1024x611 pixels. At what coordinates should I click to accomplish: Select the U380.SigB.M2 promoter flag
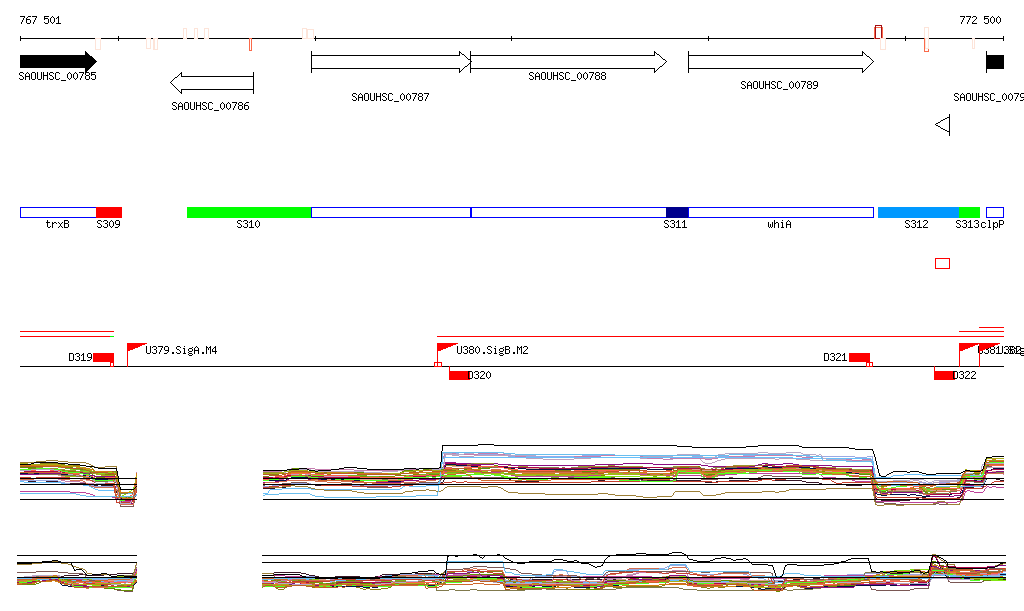(x=446, y=348)
